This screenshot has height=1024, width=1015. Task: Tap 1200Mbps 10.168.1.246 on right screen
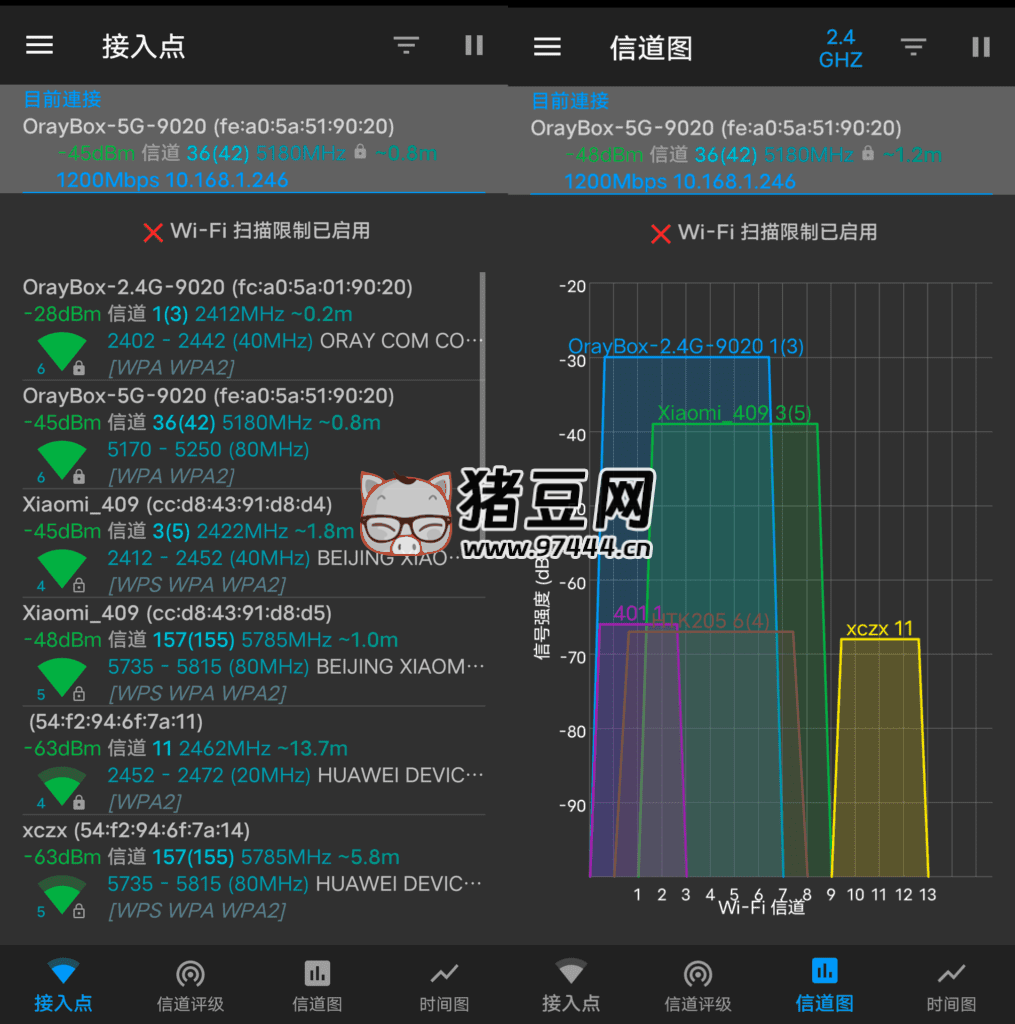pos(679,181)
